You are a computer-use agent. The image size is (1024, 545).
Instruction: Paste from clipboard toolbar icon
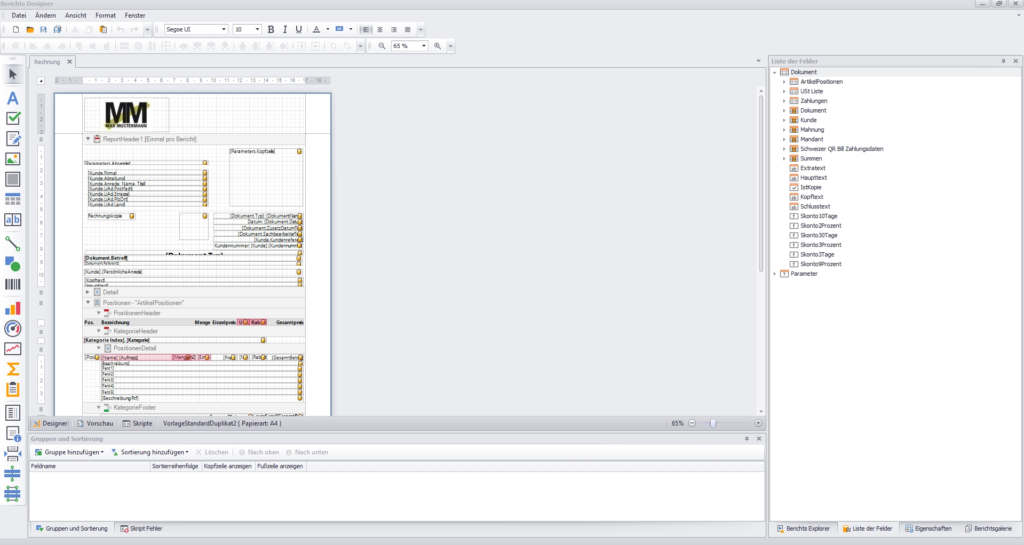[103, 29]
